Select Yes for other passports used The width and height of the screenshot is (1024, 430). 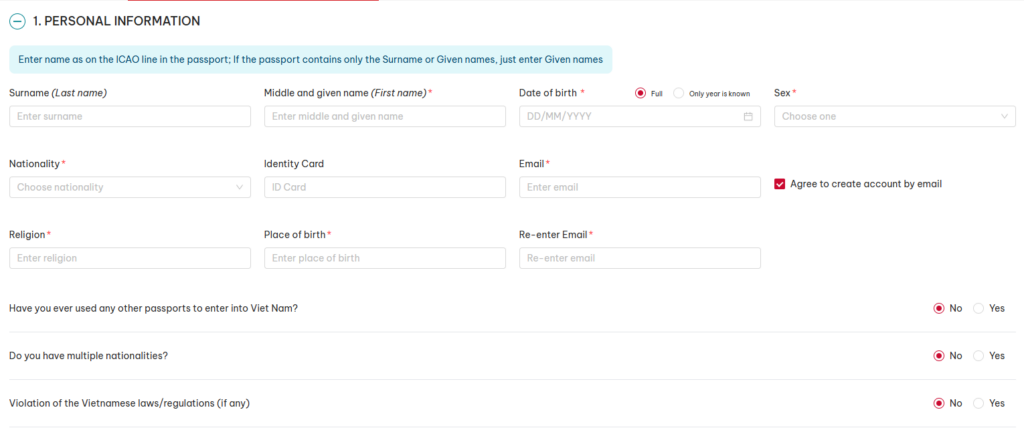(x=978, y=308)
